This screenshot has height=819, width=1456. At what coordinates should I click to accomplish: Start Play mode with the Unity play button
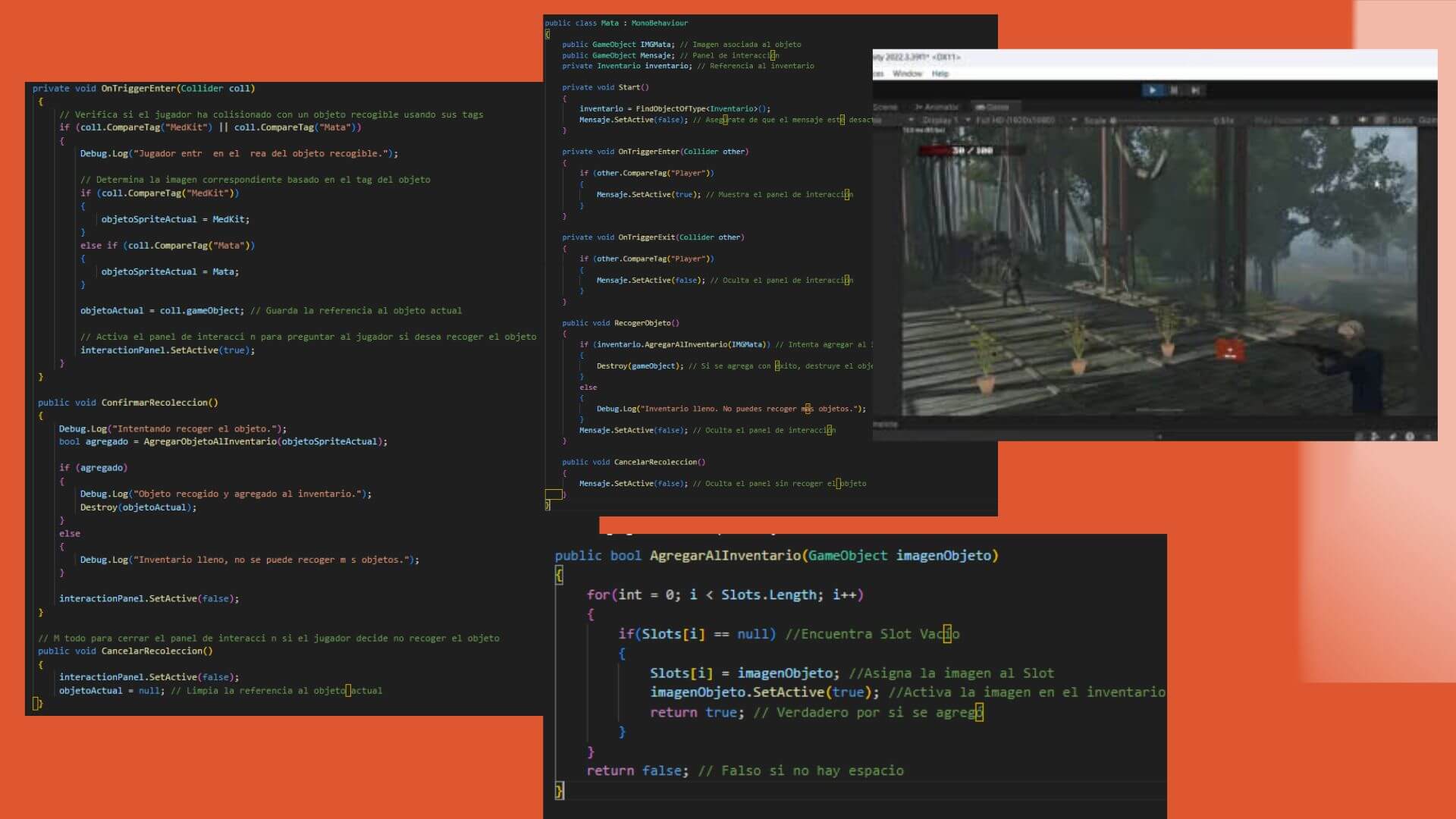pos(1153,90)
